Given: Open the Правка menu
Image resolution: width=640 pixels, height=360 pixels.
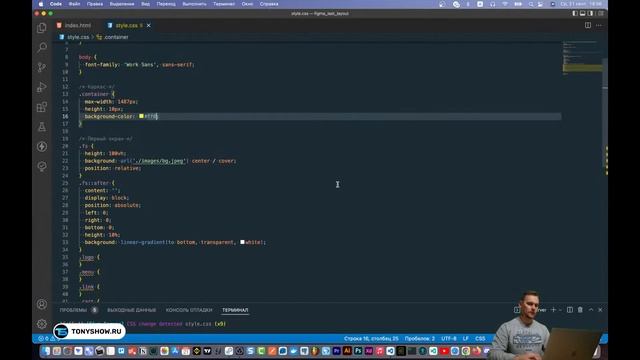Looking at the screenshot, I should coord(95,4).
